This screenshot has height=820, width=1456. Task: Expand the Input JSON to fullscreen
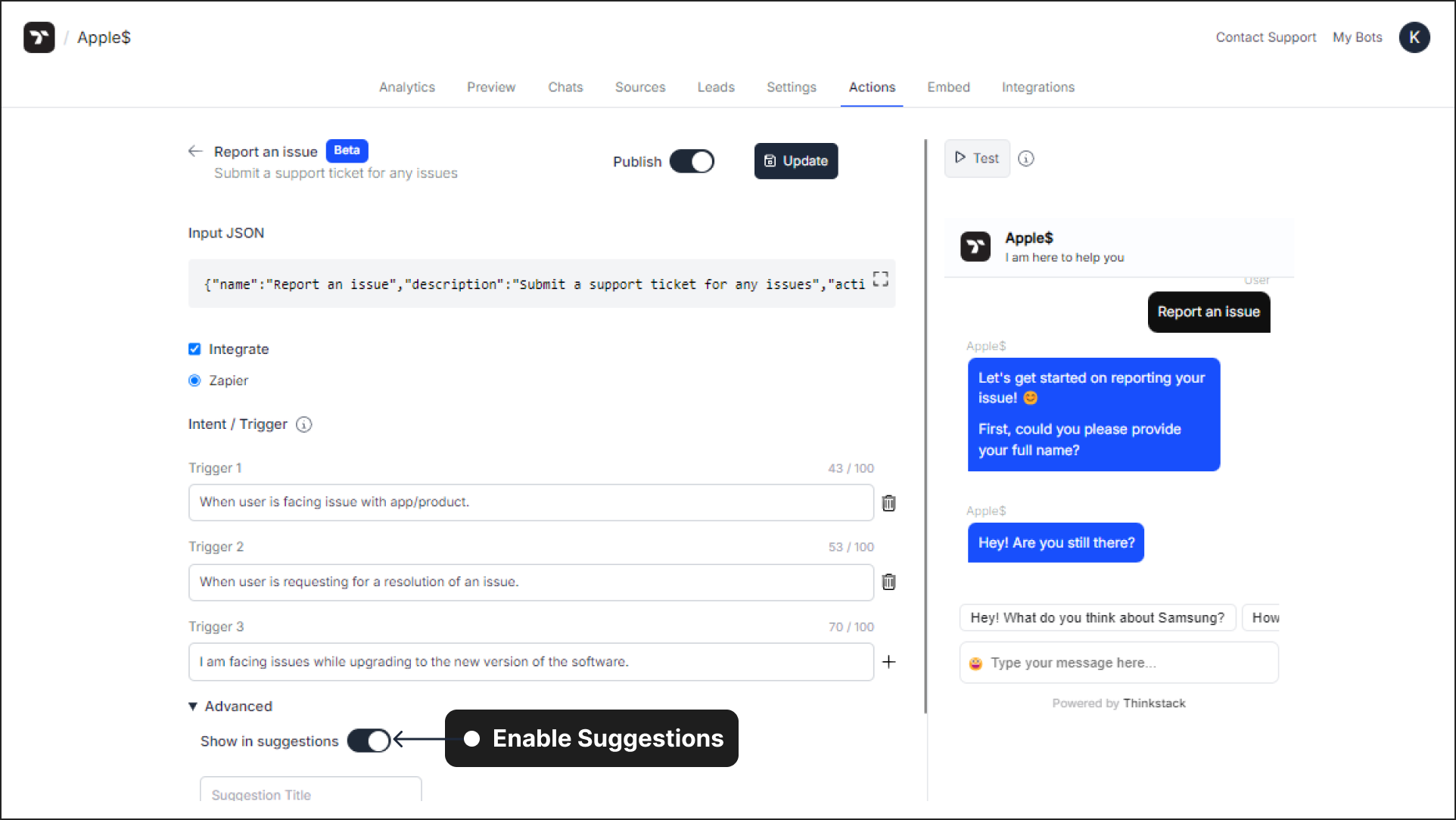click(880, 279)
